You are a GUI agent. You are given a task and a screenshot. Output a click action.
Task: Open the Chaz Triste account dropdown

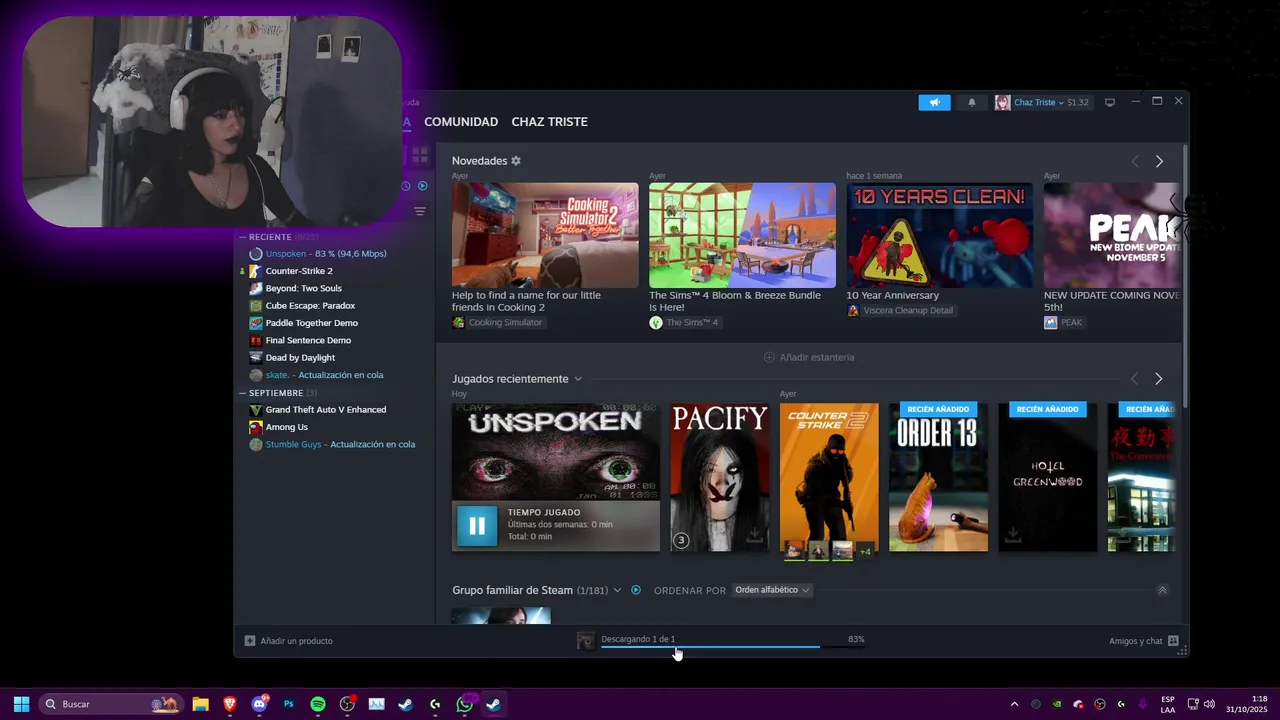pyautogui.click(x=1041, y=102)
